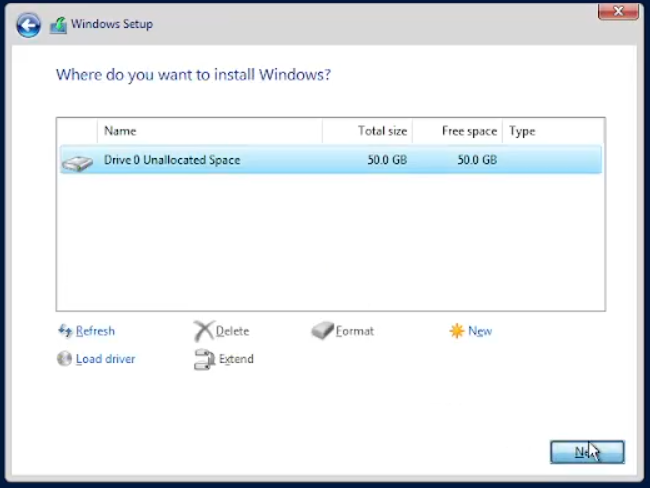Open the Load driver link
This screenshot has width=650, height=488.
coord(105,359)
